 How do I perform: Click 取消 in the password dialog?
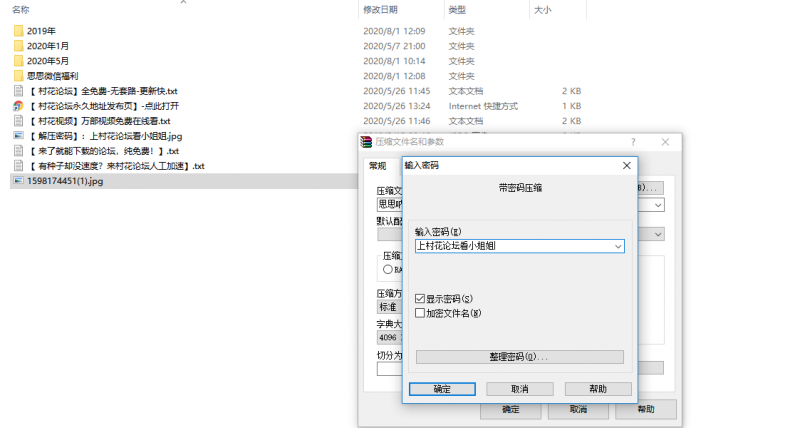pyautogui.click(x=519, y=389)
